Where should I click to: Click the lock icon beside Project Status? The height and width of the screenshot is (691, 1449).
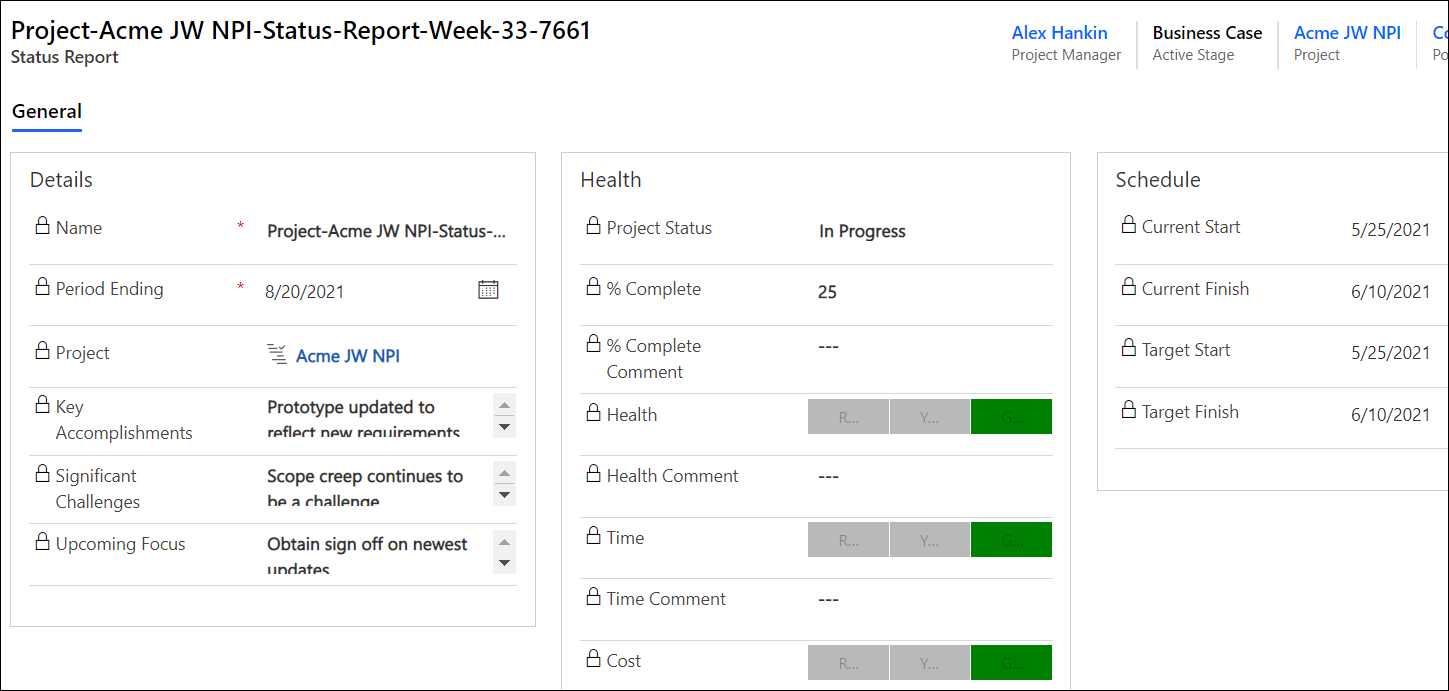(x=593, y=225)
